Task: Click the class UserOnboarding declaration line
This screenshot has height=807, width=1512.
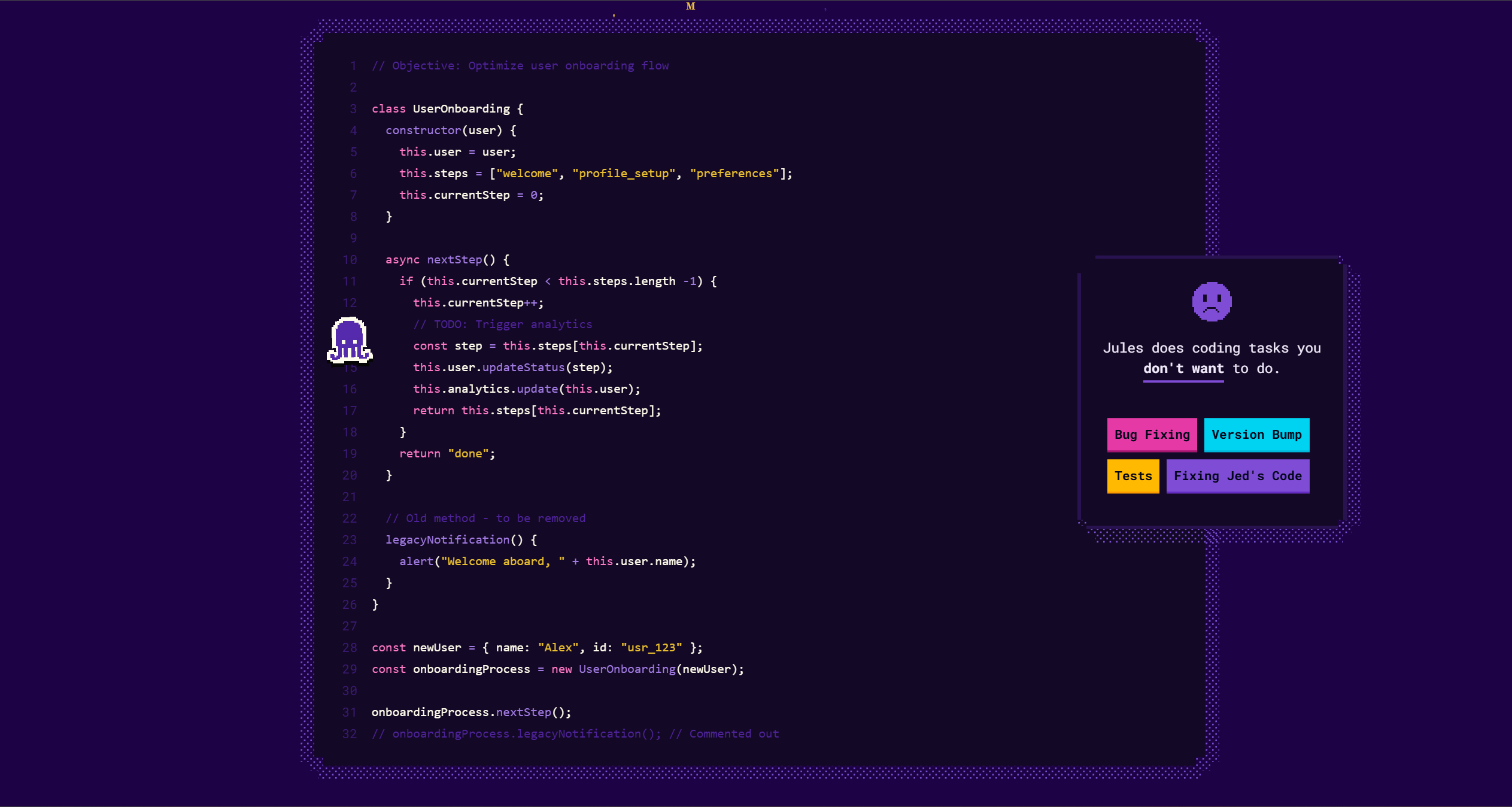Action: click(x=447, y=109)
